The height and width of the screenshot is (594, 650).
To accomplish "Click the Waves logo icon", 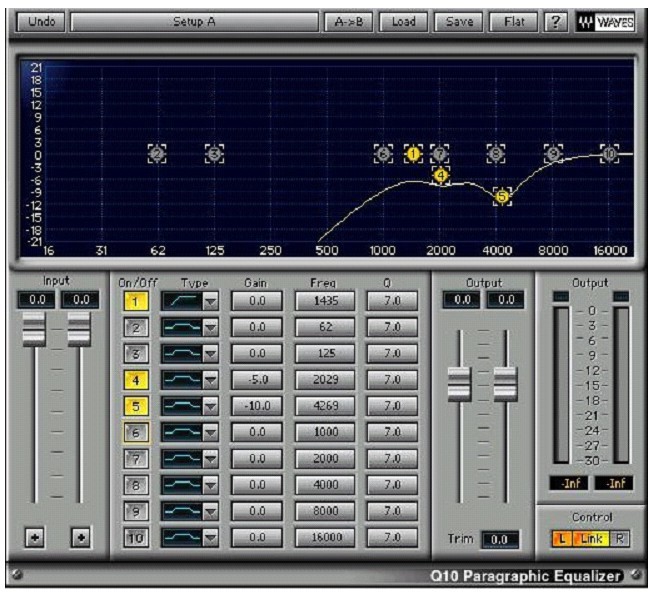I will [x=607, y=22].
